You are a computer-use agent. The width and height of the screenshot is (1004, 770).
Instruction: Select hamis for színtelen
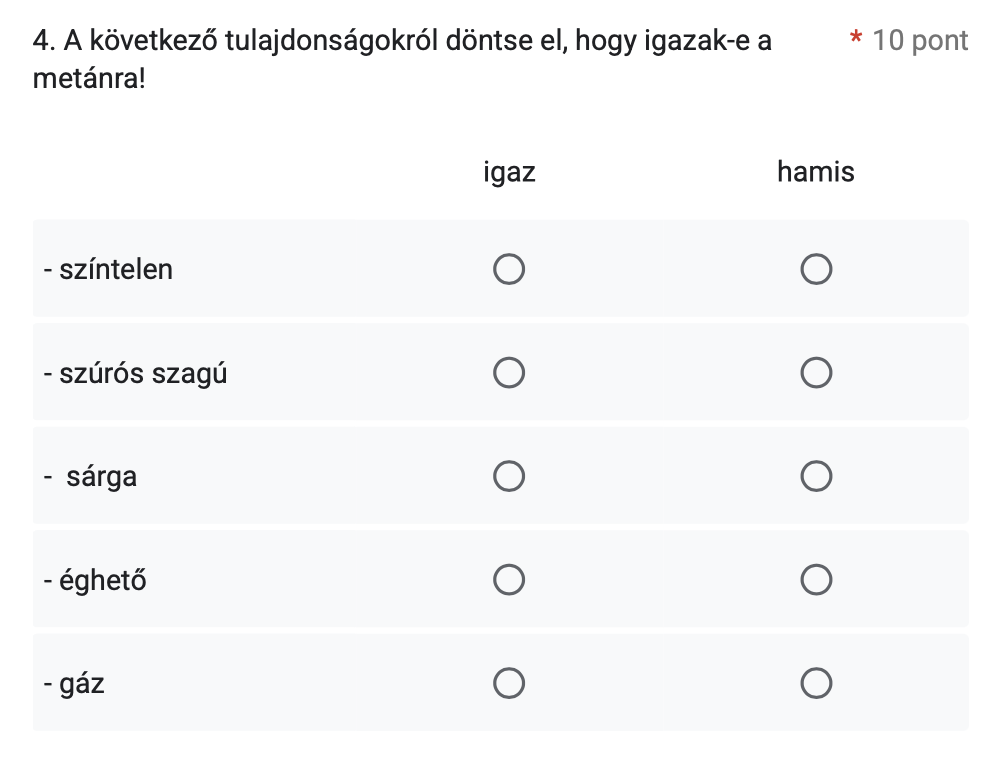tap(816, 270)
